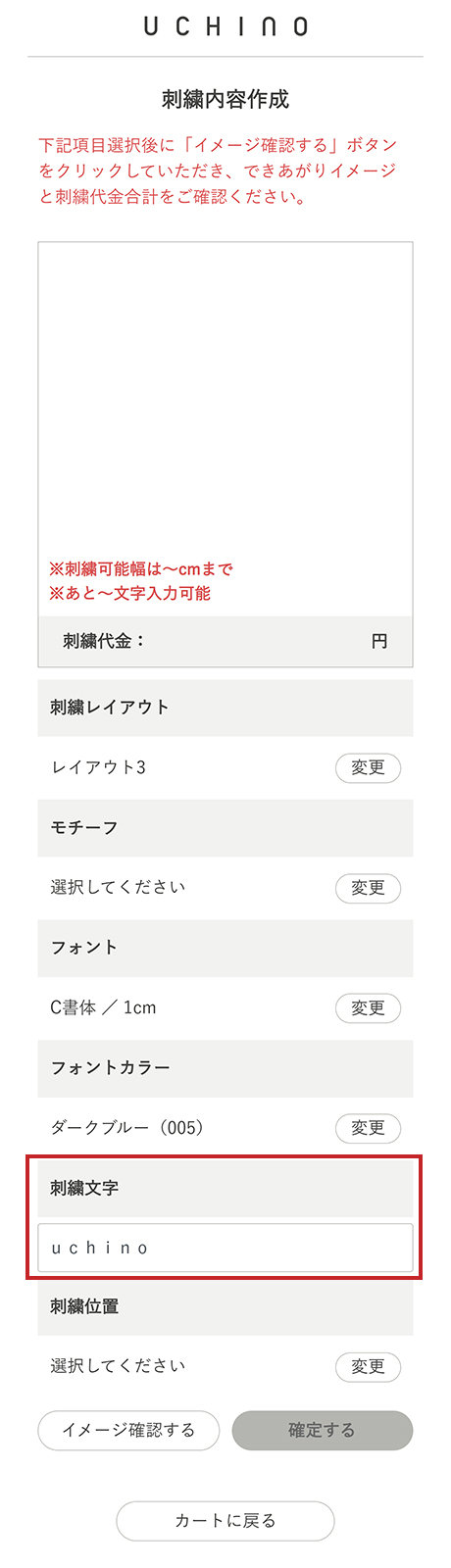451x1568 pixels.
Task: Click the embroidery image preview area
Action: [225, 429]
